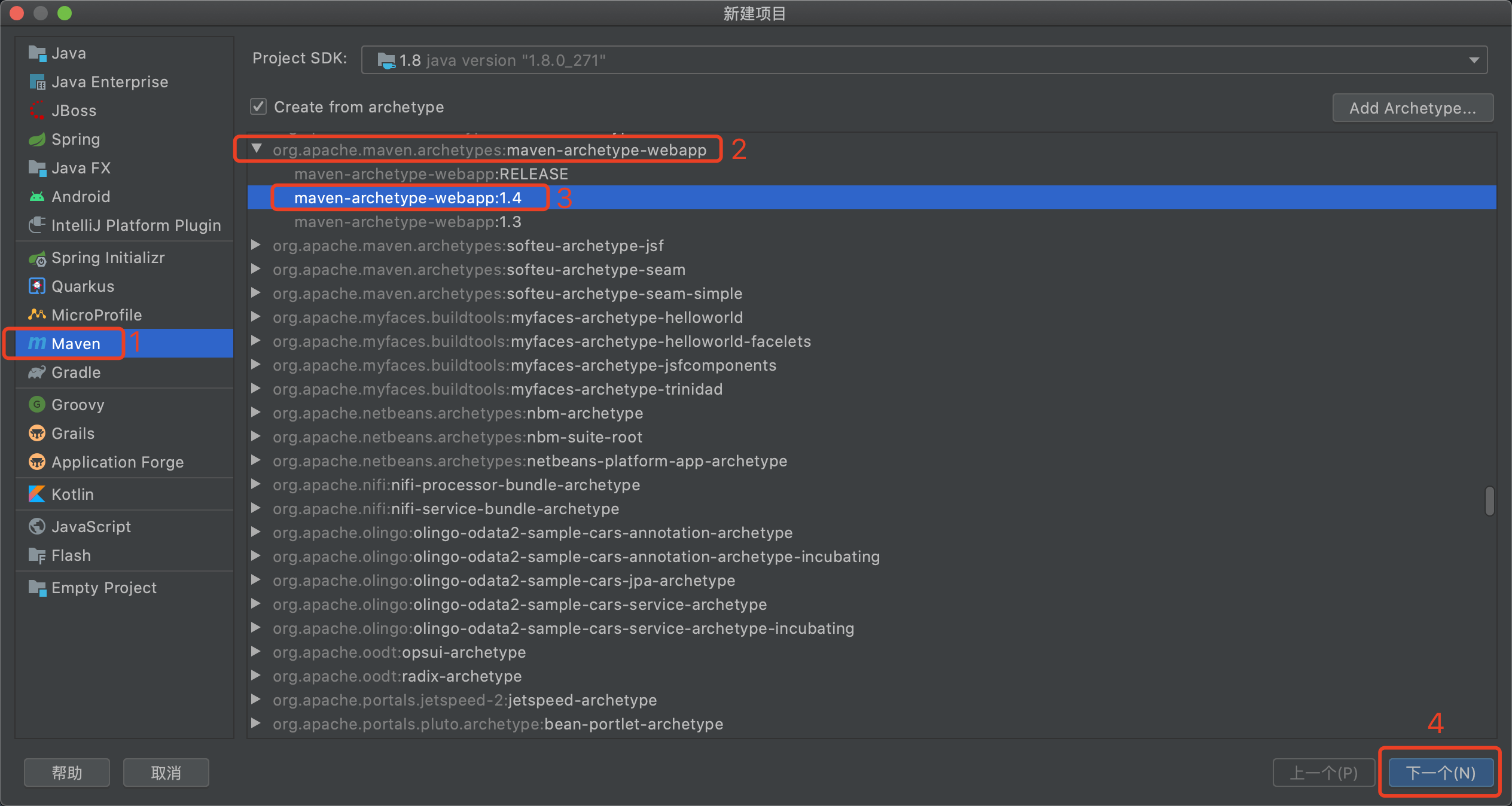Viewport: 1512px width, 806px height.
Task: Choose the Java Enterprise icon
Action: 37,82
